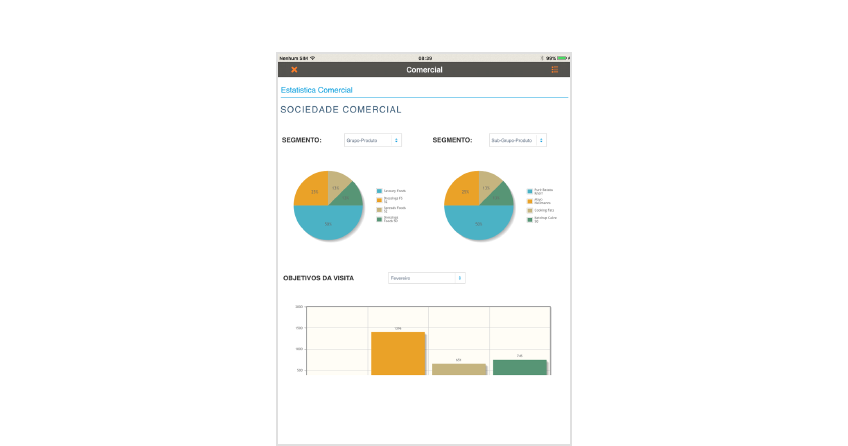The image size is (848, 446).
Task: Select orange 25% slice in left pie chart
Action: 311,190
